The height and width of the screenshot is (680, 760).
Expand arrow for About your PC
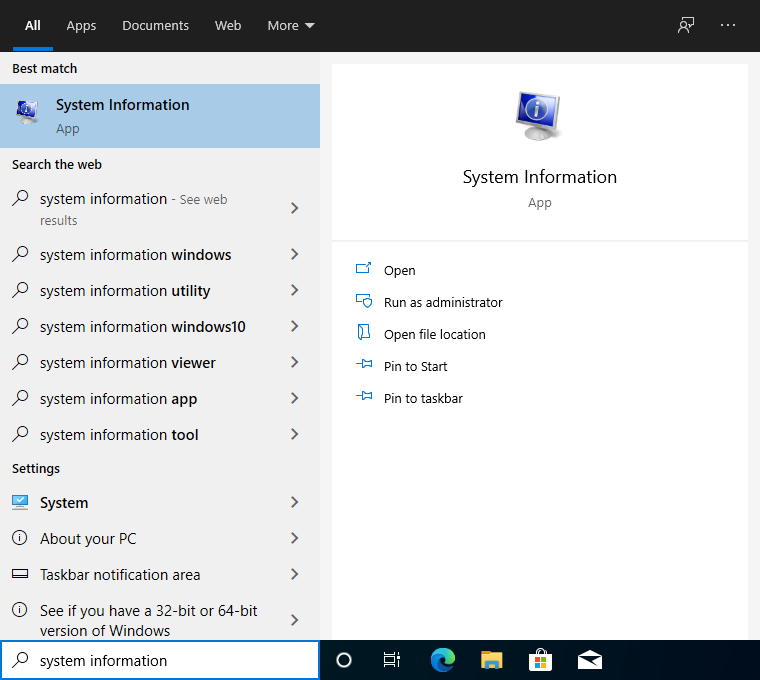coord(294,538)
